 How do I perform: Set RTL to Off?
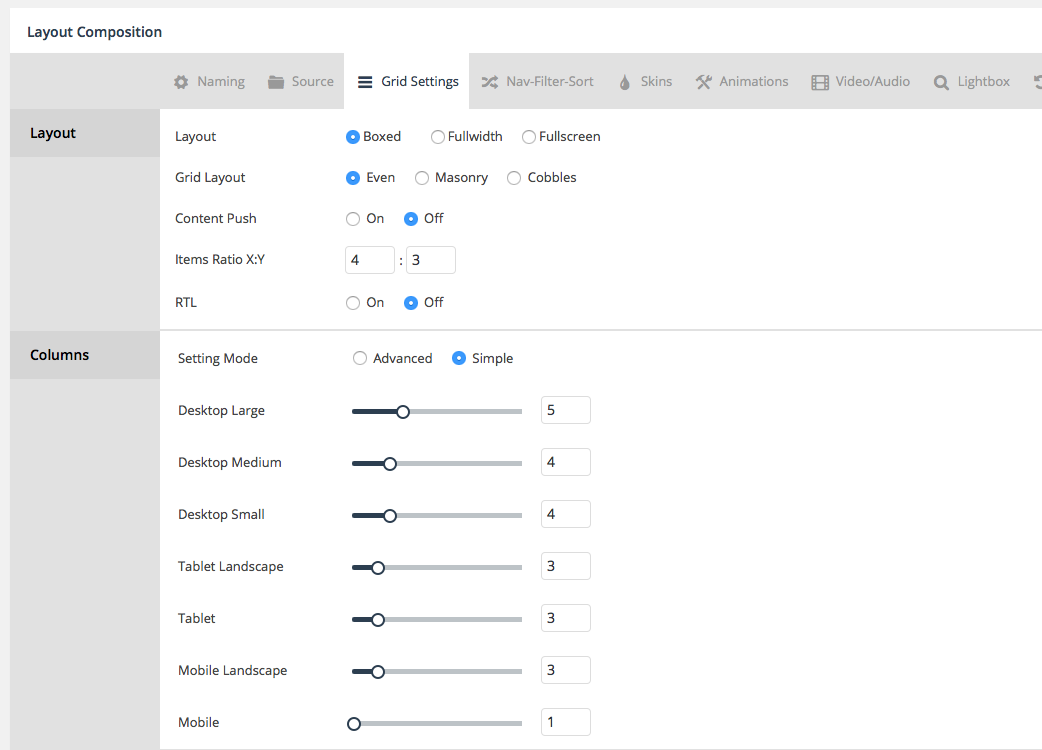[411, 303]
